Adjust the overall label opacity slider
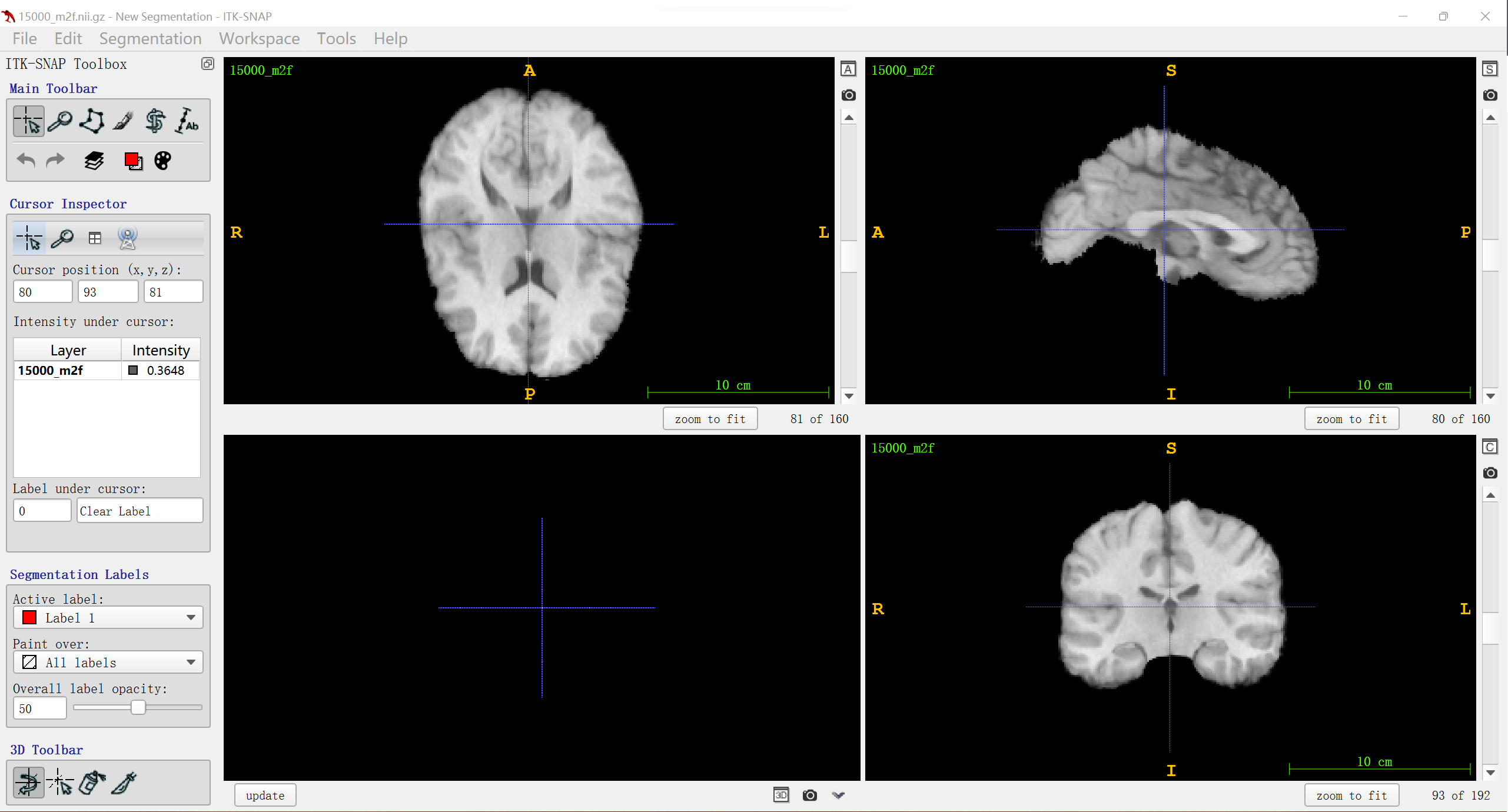Image resolution: width=1508 pixels, height=812 pixels. click(138, 707)
